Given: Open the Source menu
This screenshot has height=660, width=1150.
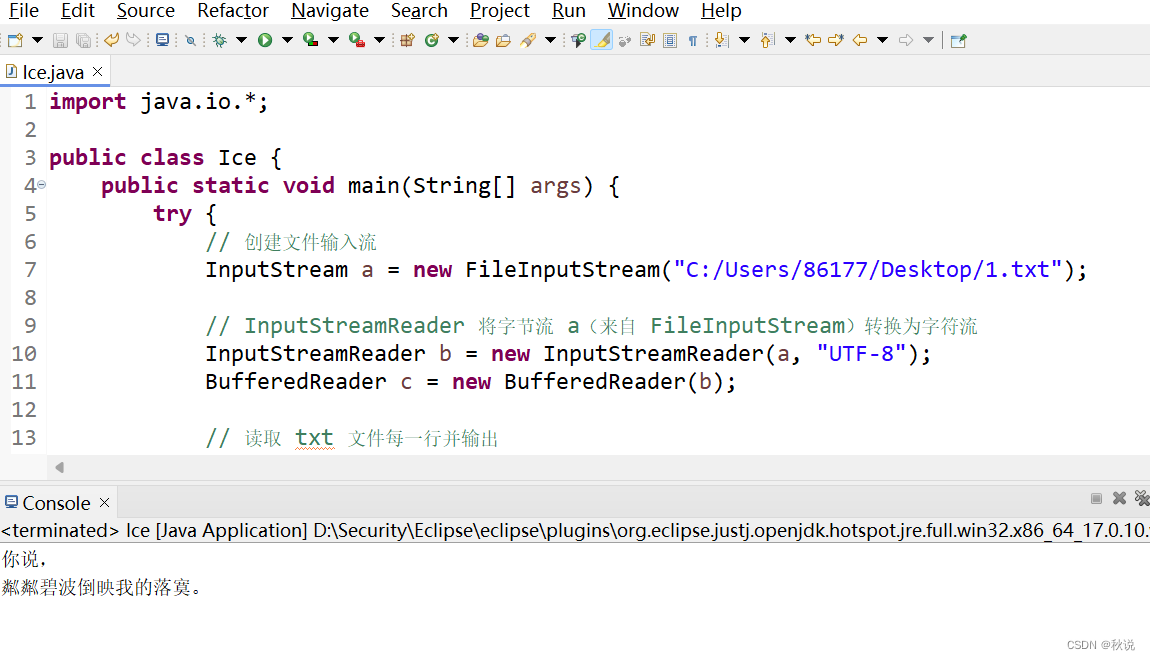Looking at the screenshot, I should [145, 10].
